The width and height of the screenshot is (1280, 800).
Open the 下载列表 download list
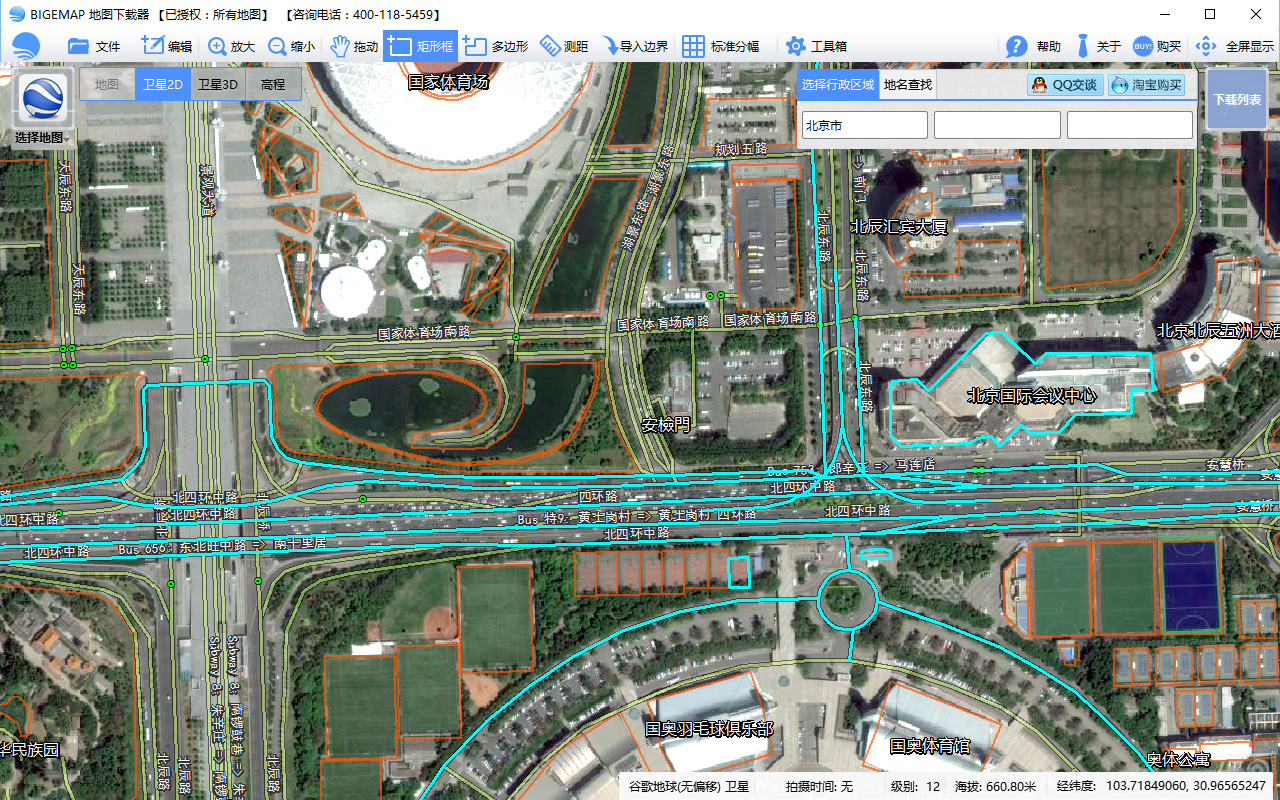point(1237,99)
